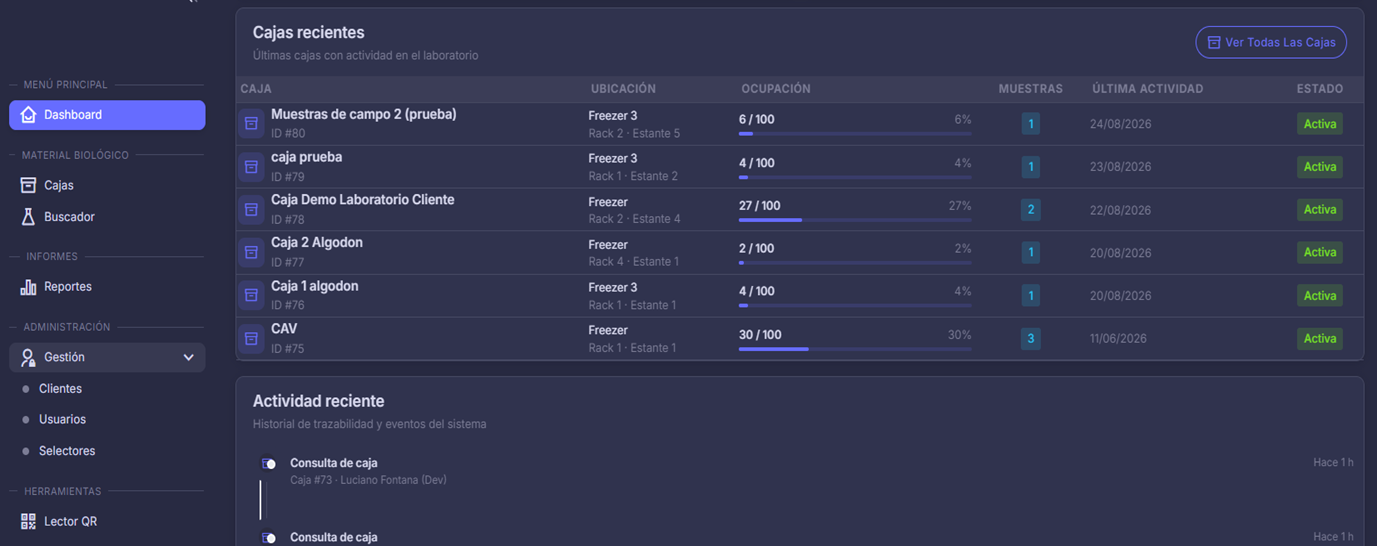Click Activa status of Caja 2 Algodon
This screenshot has width=1377, height=546.
click(1320, 252)
